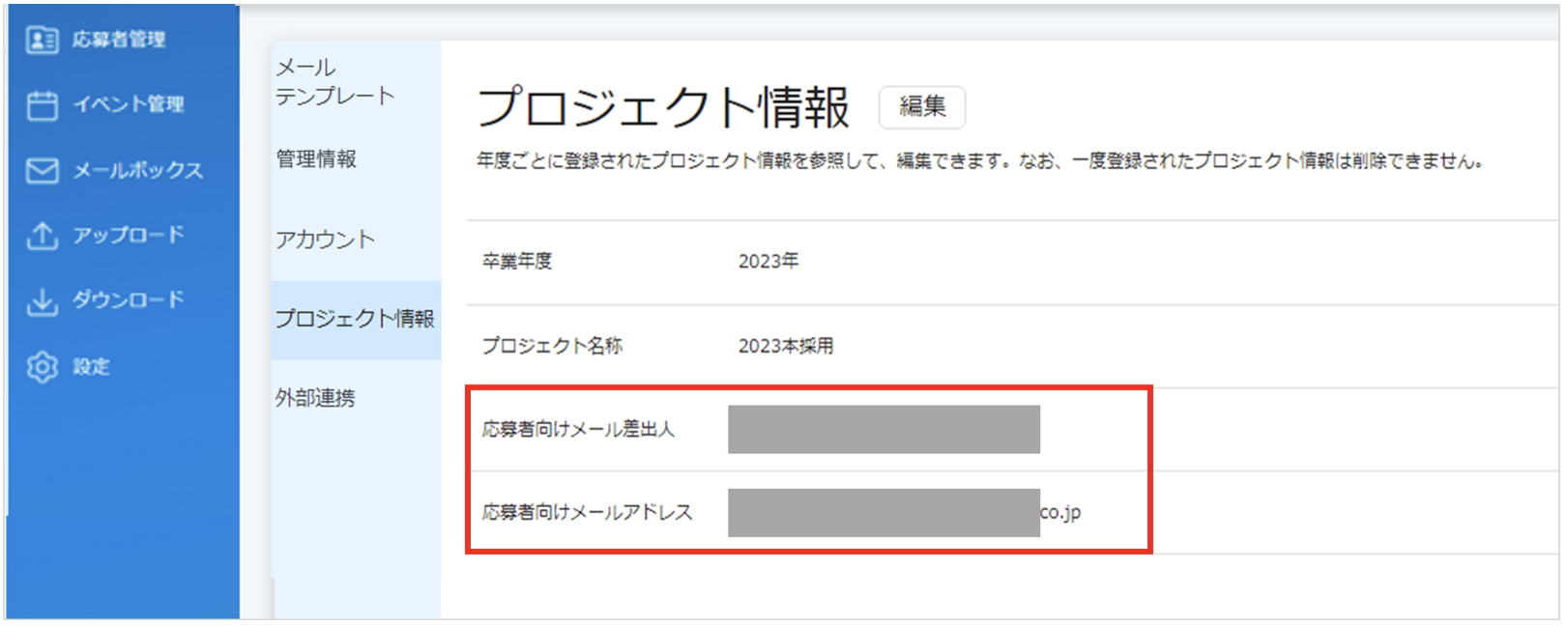This screenshot has width=1568, height=626.
Task: Open the 設定 gear icon
Action: pyautogui.click(x=42, y=367)
